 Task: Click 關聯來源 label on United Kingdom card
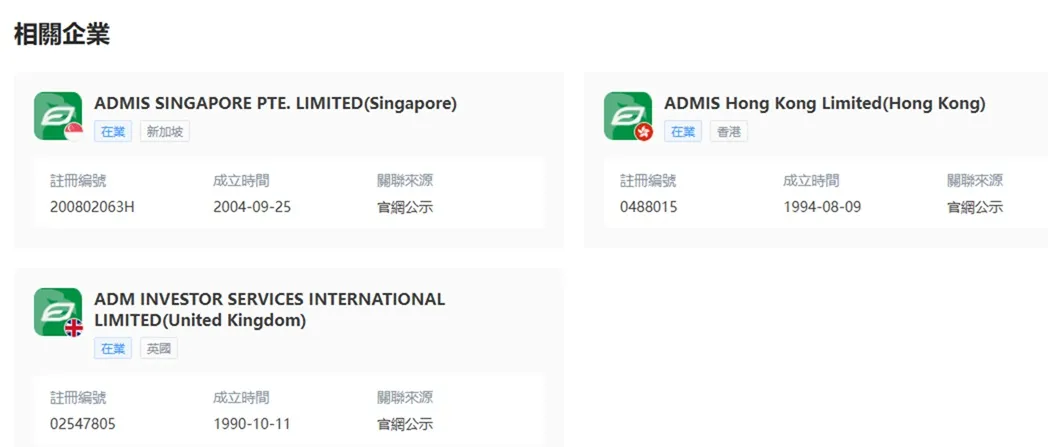point(405,398)
